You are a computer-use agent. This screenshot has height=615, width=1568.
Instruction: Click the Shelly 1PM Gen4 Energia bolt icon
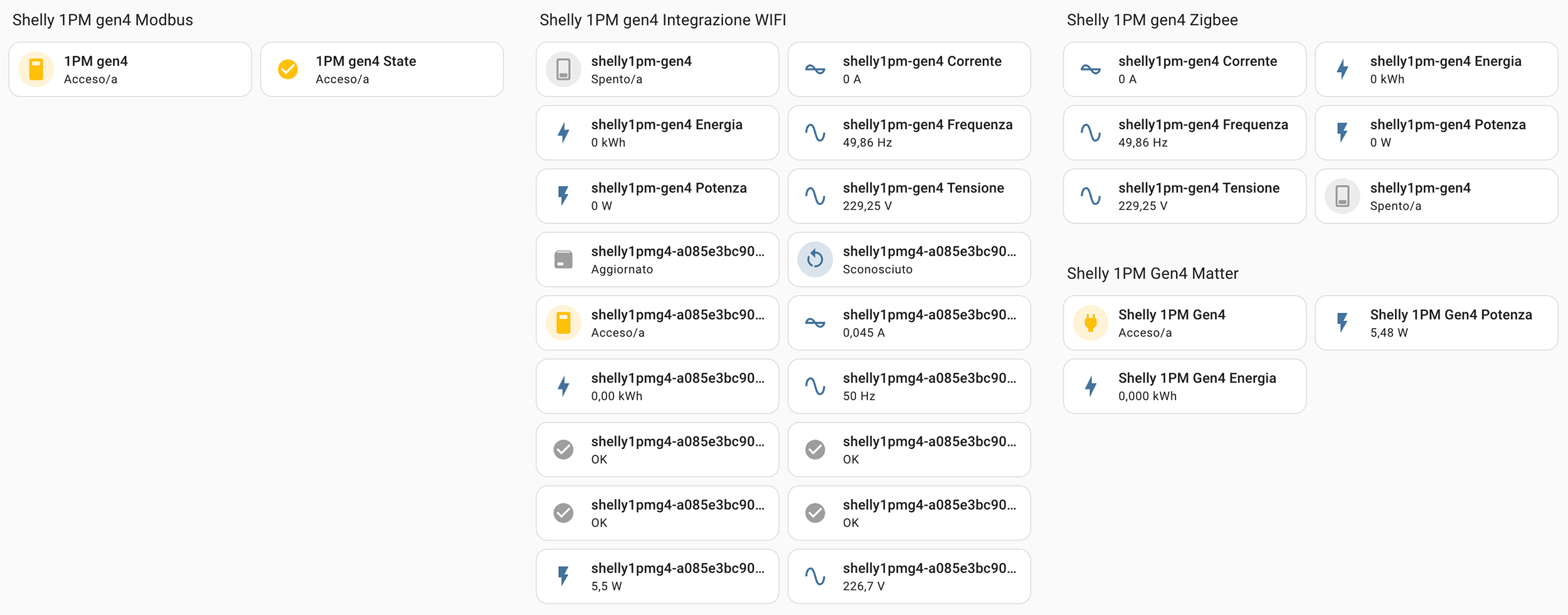pyautogui.click(x=1091, y=386)
